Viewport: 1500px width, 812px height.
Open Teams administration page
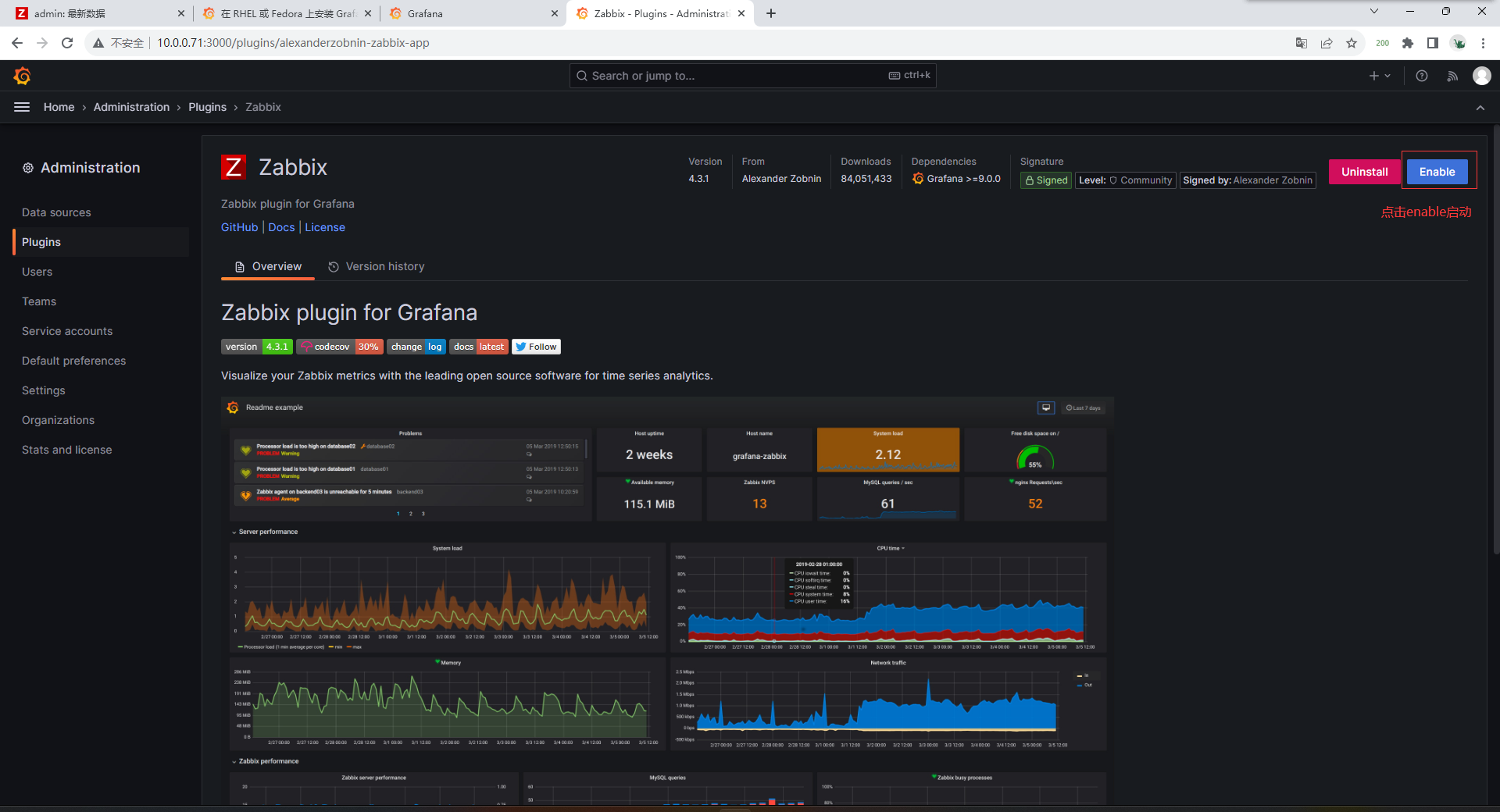pyautogui.click(x=39, y=301)
